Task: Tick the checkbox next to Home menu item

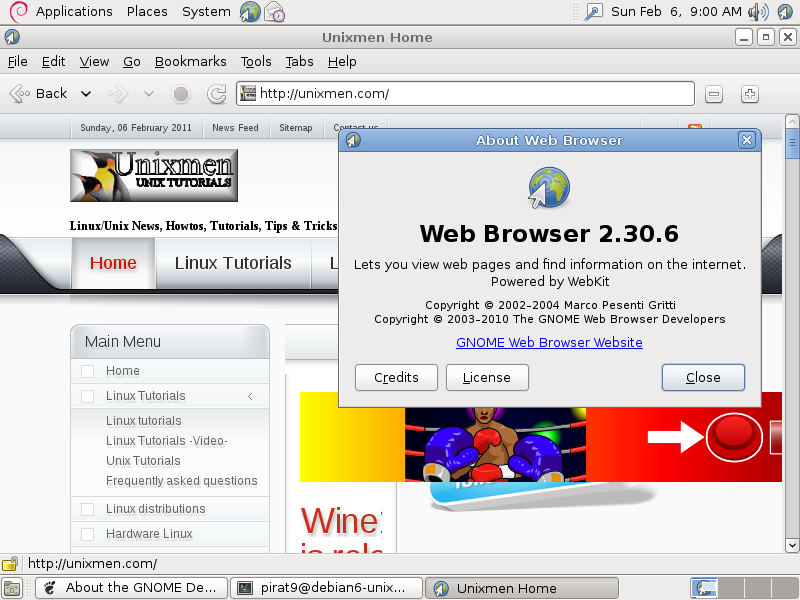Action: (88, 371)
